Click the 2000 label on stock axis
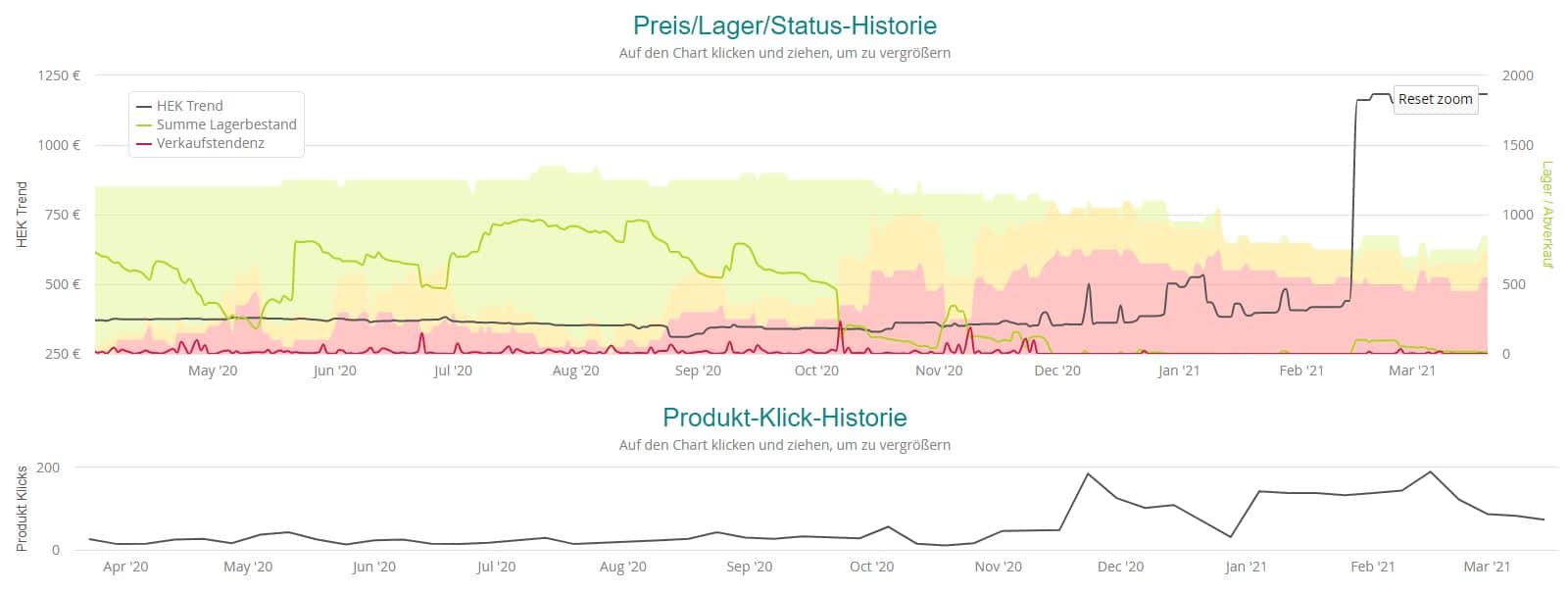The image size is (1568, 593). 1518,75
